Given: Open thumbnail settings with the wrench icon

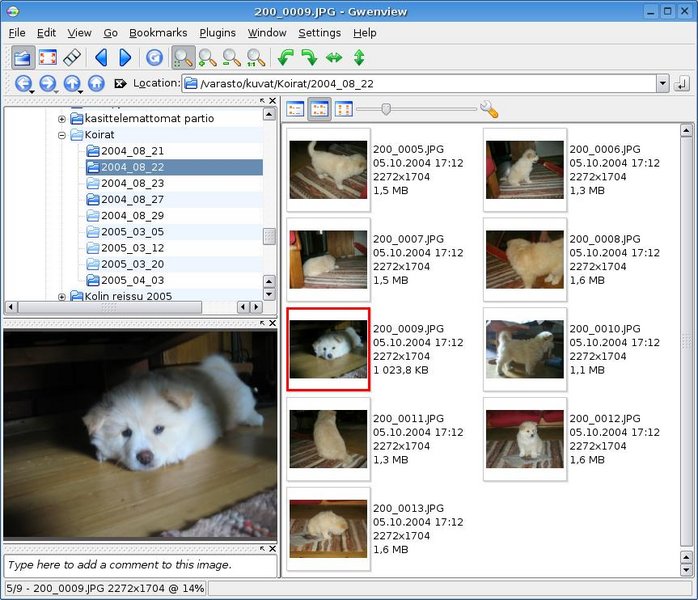Looking at the screenshot, I should pos(489,109).
